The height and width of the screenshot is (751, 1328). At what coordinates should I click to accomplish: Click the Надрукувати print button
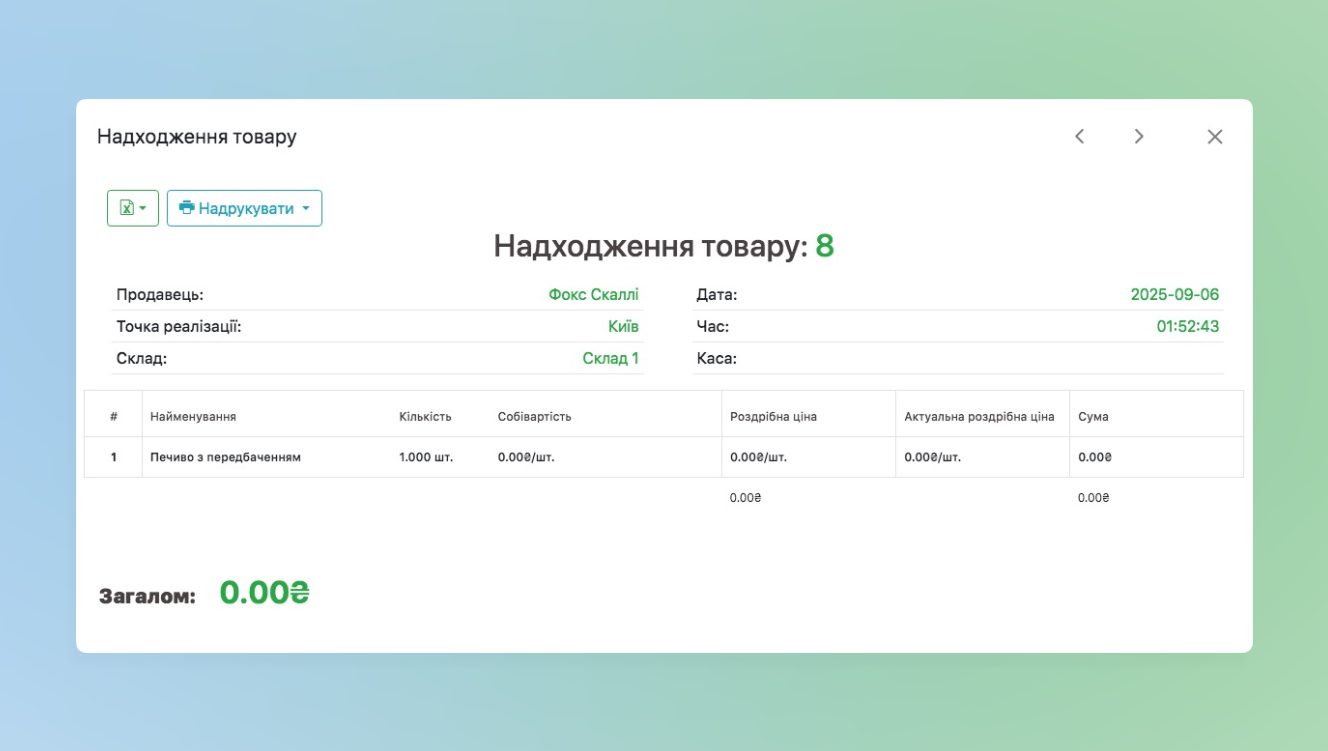[245, 208]
